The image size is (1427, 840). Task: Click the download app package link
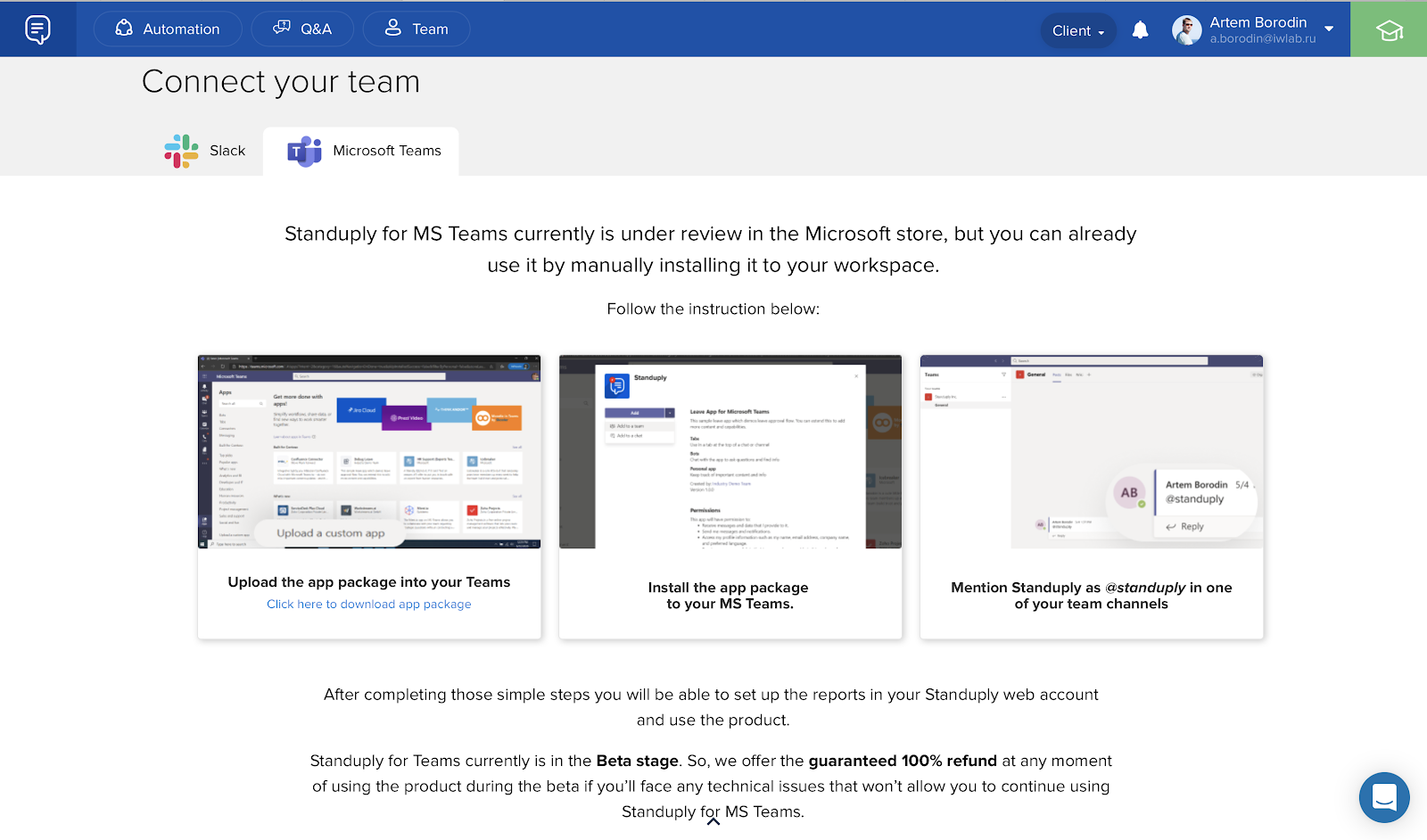(x=369, y=604)
